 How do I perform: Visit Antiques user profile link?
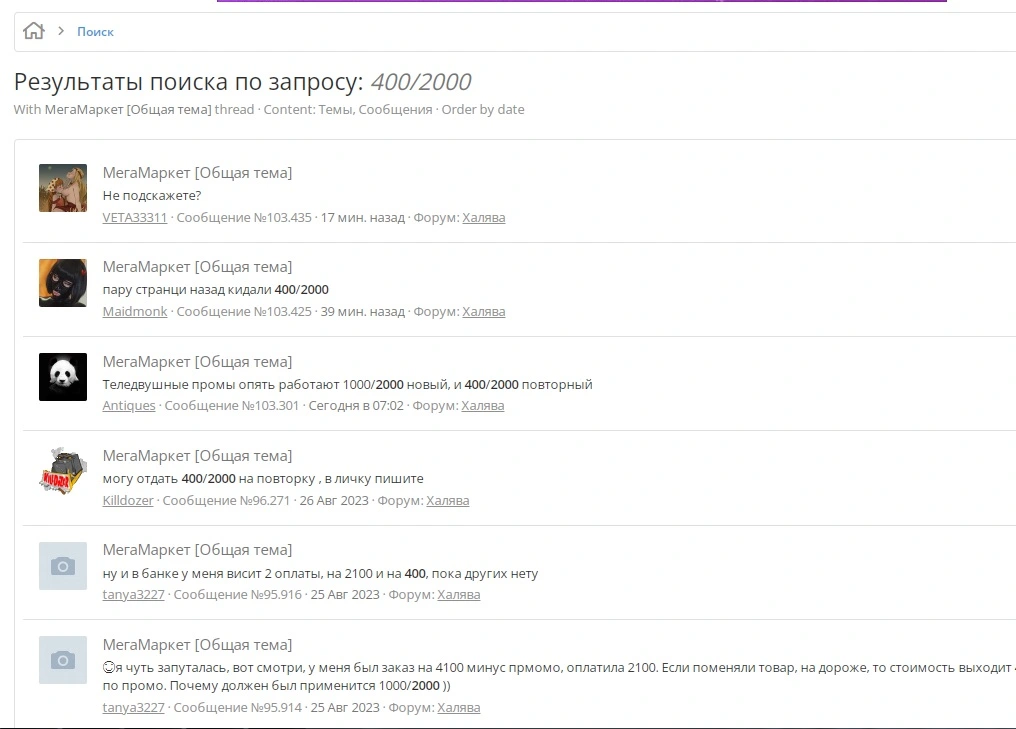pyautogui.click(x=129, y=406)
